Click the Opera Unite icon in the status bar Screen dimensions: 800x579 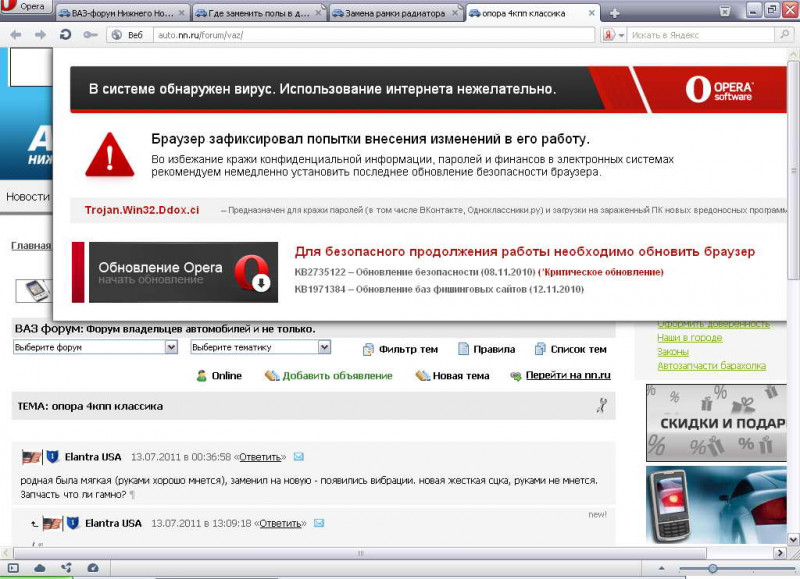click(66, 568)
